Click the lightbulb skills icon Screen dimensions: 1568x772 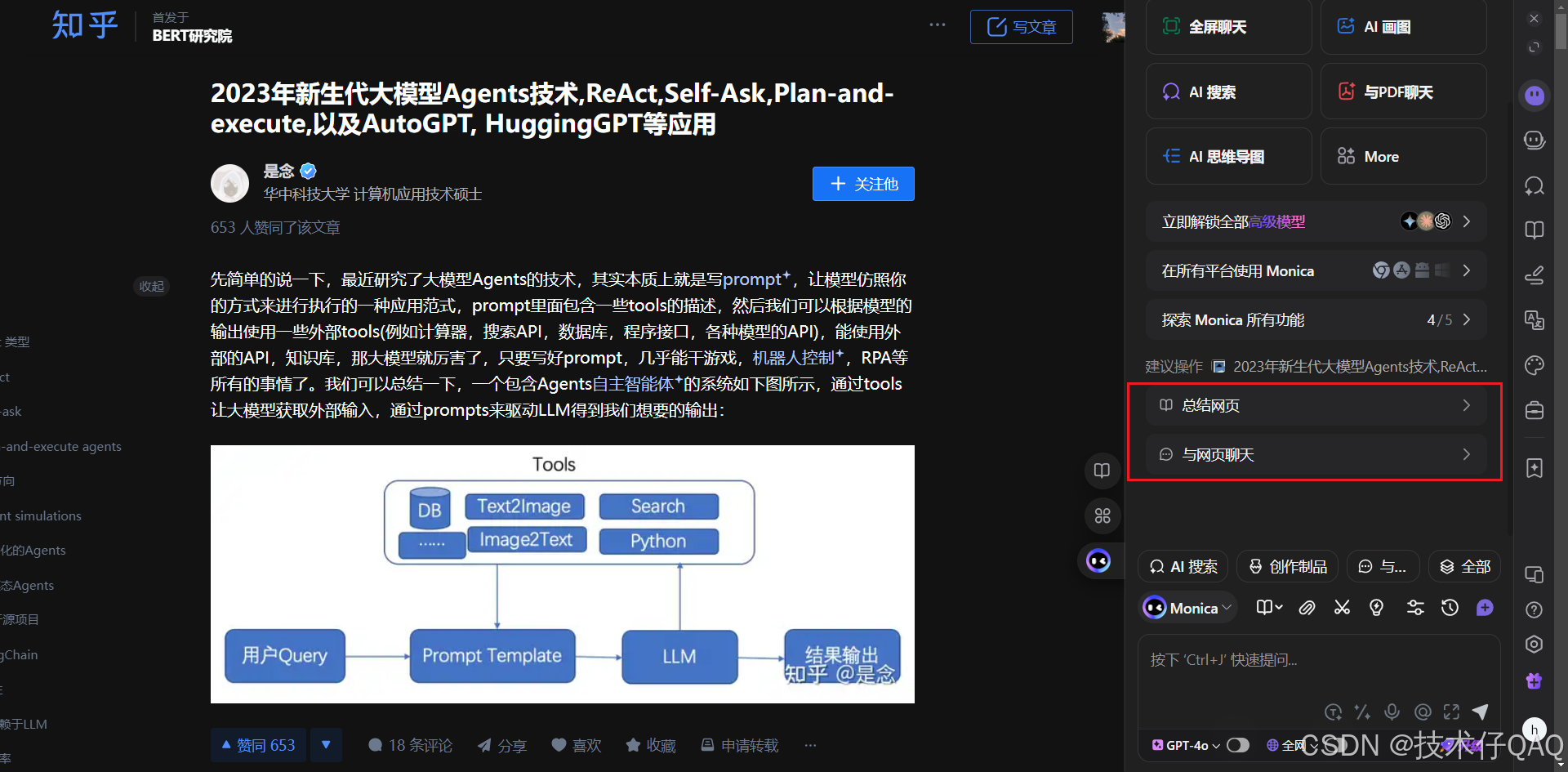click(1377, 608)
